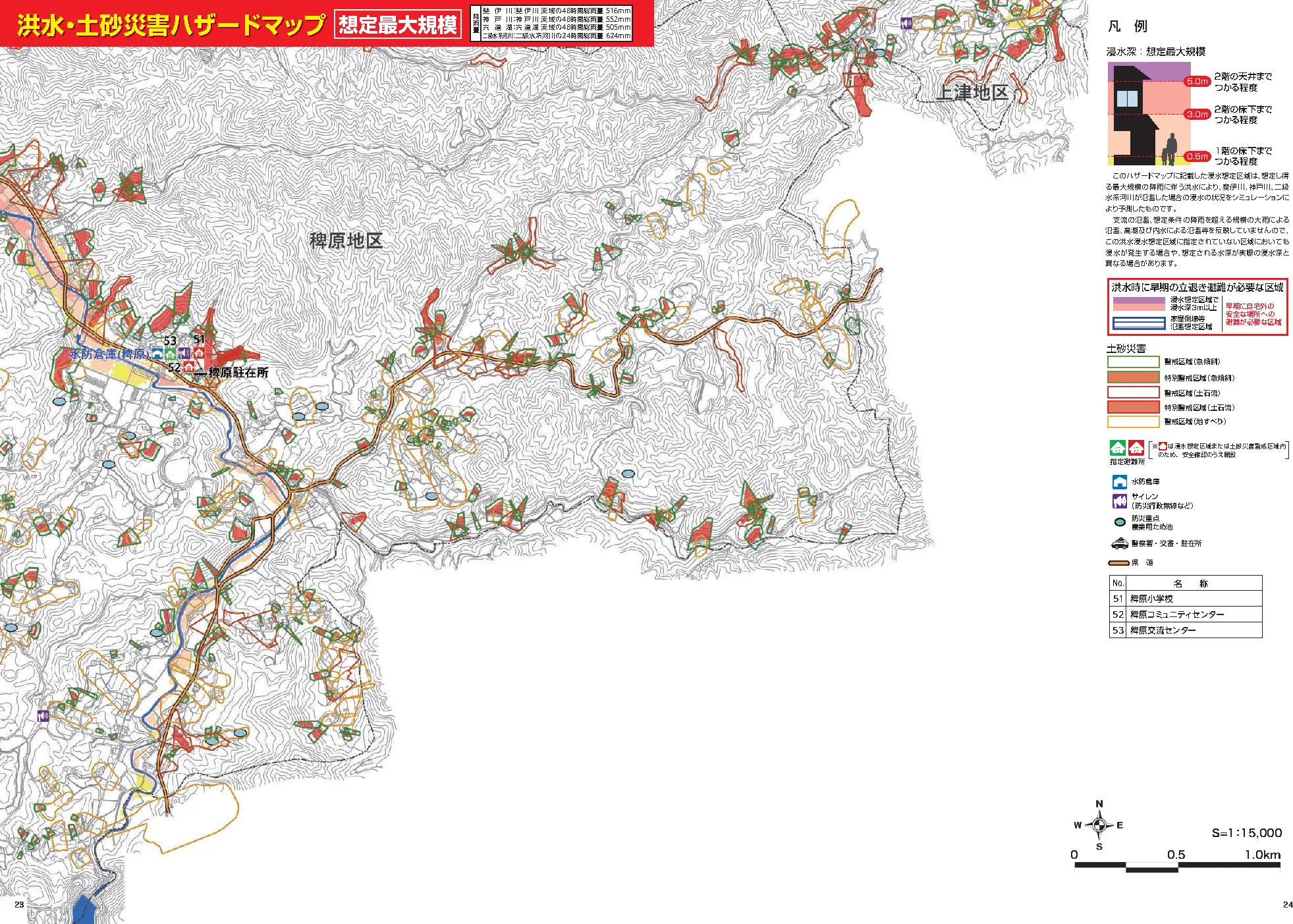Viewport: 1293px width, 924px height.
Task: Click the blue-outlined swatch for 家屋倒壊等氾濫想定区域
Action: [1139, 323]
